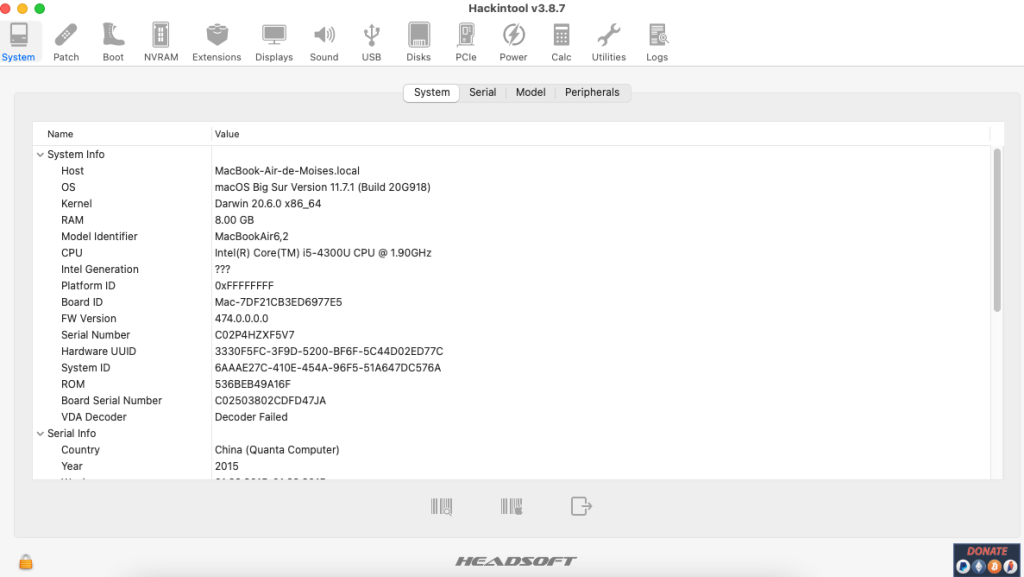Click the Name column header

tap(122, 134)
